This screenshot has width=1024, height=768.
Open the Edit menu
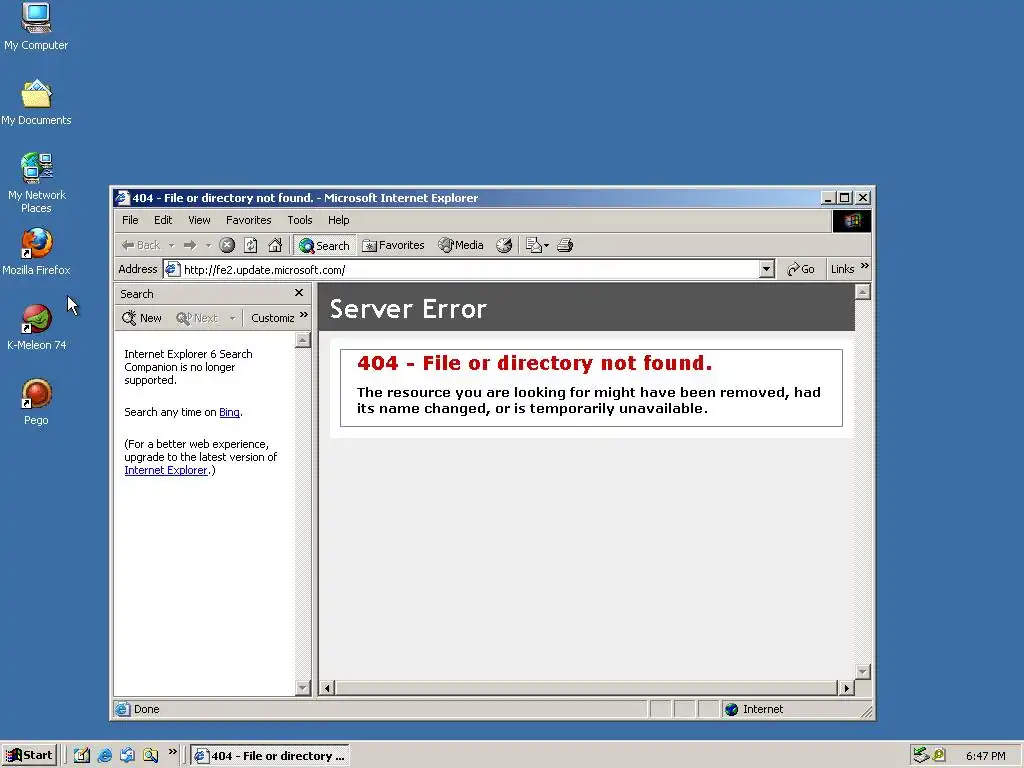pyautogui.click(x=163, y=220)
